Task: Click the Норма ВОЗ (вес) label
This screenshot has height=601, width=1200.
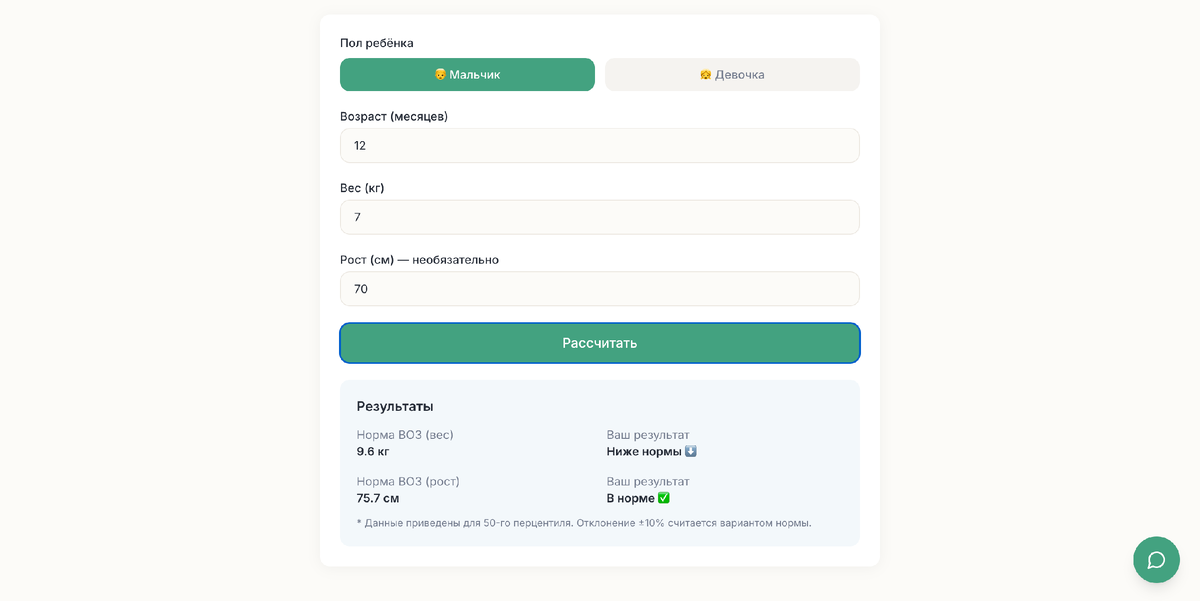Action: click(405, 435)
